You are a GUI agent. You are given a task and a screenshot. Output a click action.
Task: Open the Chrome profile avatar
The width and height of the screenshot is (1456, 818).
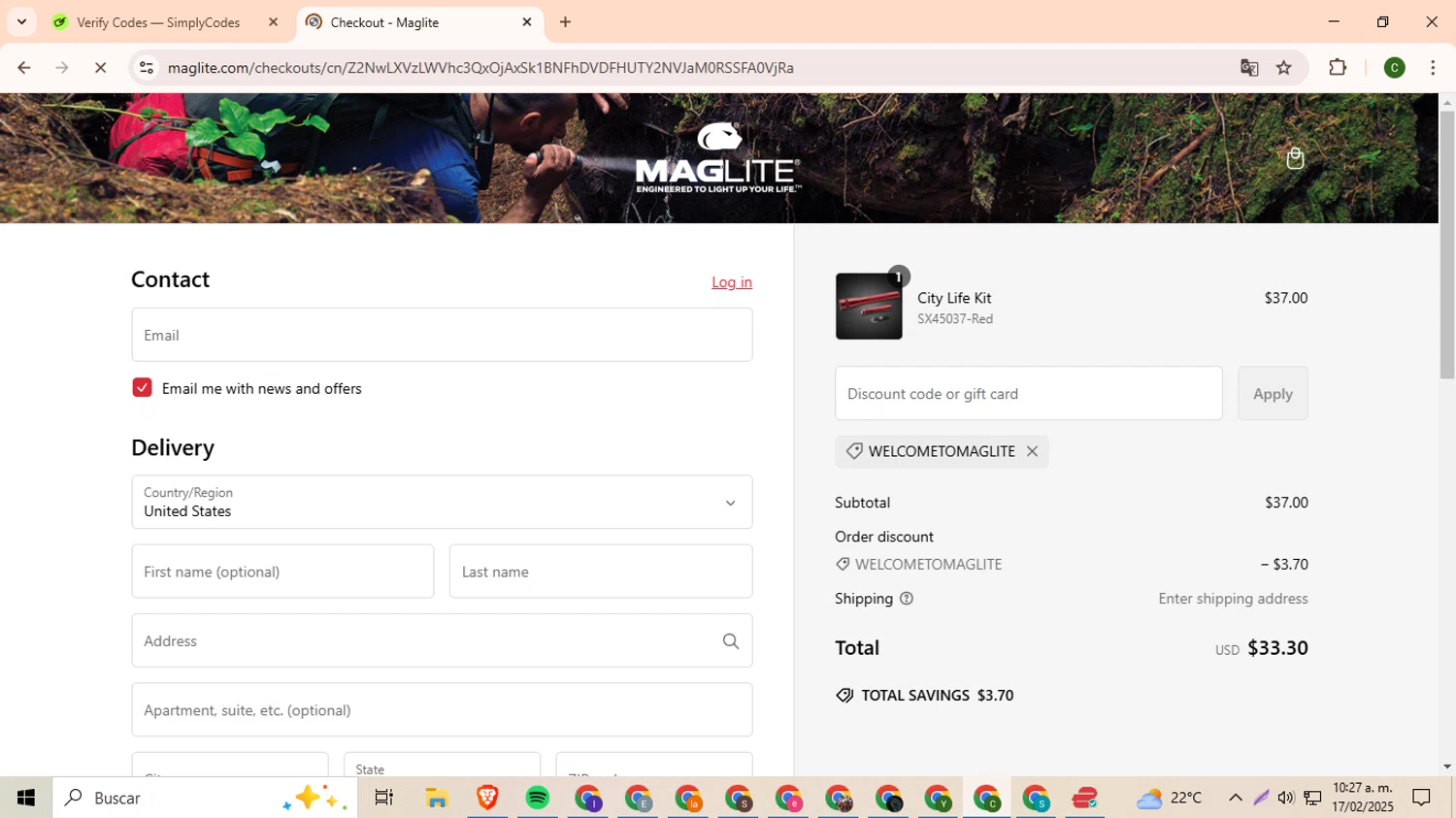1394,68
